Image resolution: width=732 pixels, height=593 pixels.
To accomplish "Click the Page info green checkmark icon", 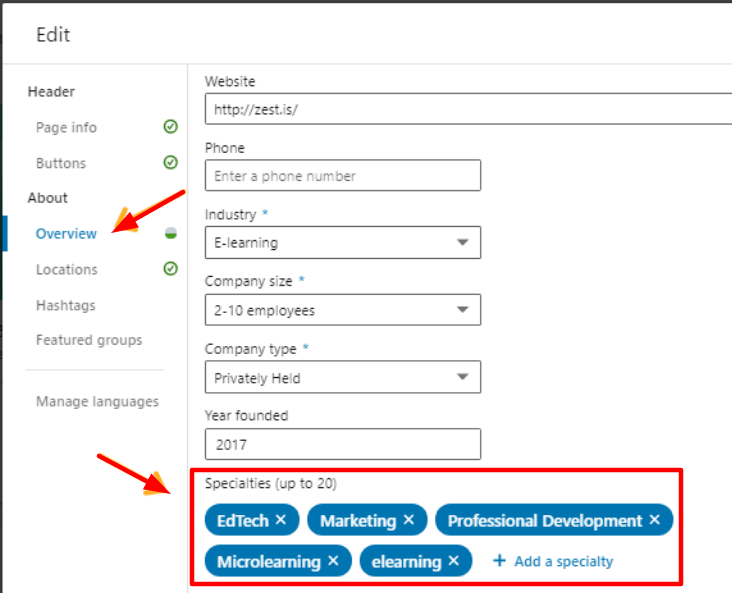I will pos(170,127).
